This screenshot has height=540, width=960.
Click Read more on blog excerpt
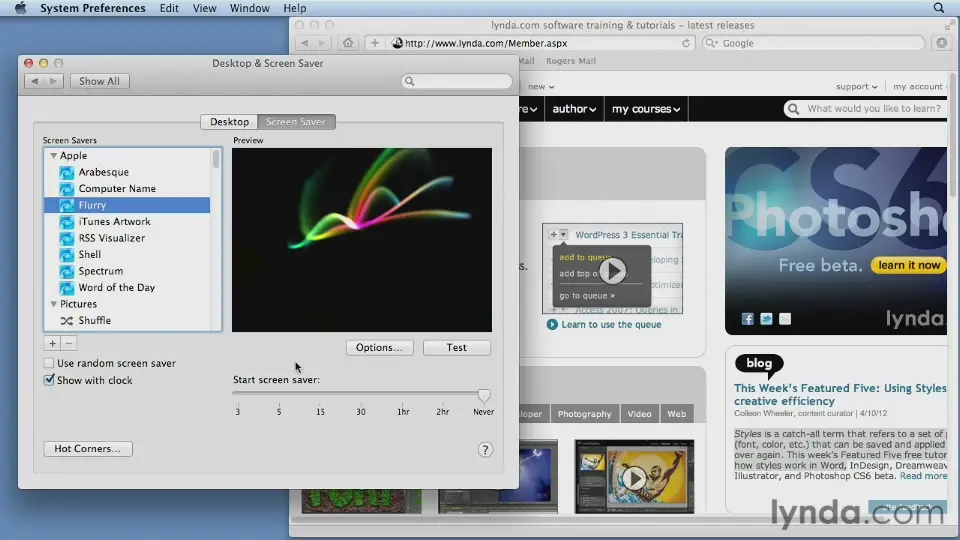tap(923, 476)
